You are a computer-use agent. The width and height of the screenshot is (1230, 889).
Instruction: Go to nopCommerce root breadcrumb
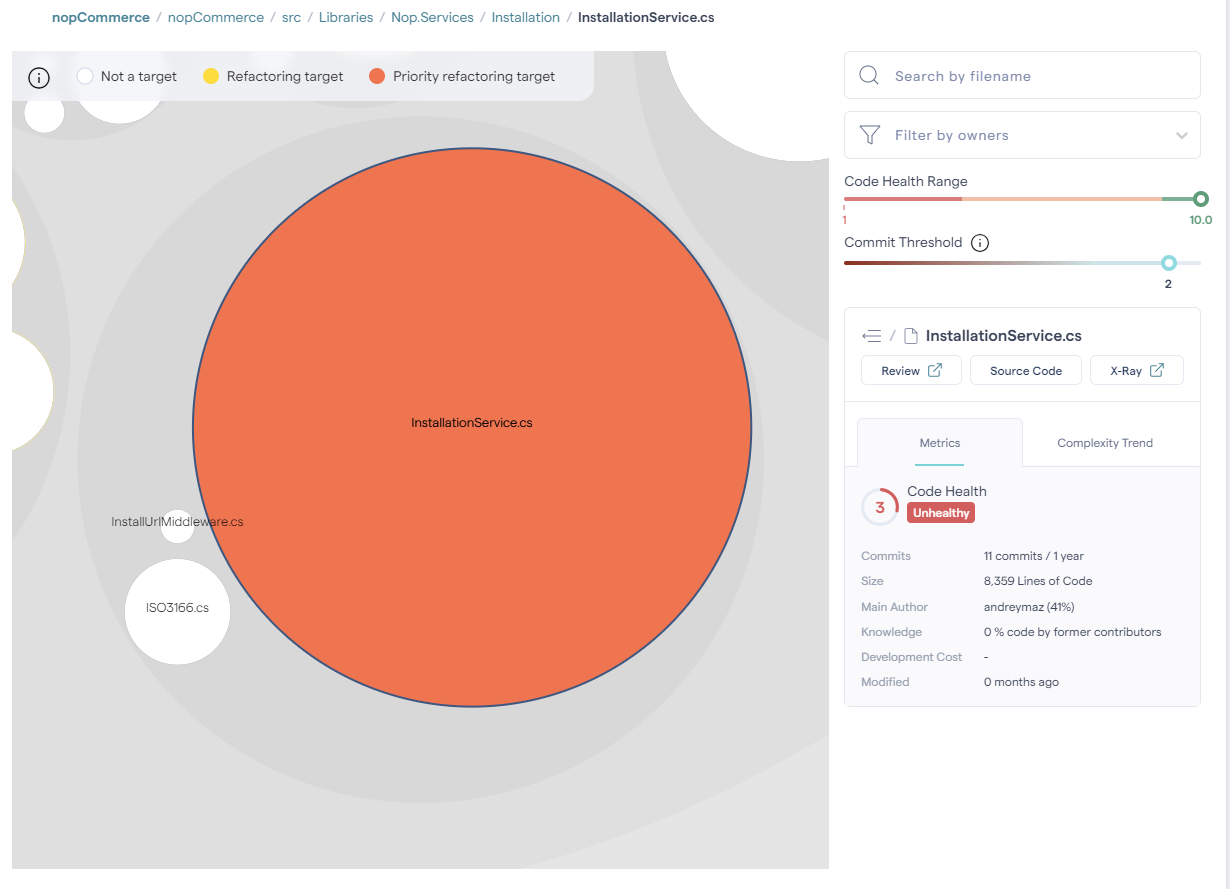tap(101, 17)
